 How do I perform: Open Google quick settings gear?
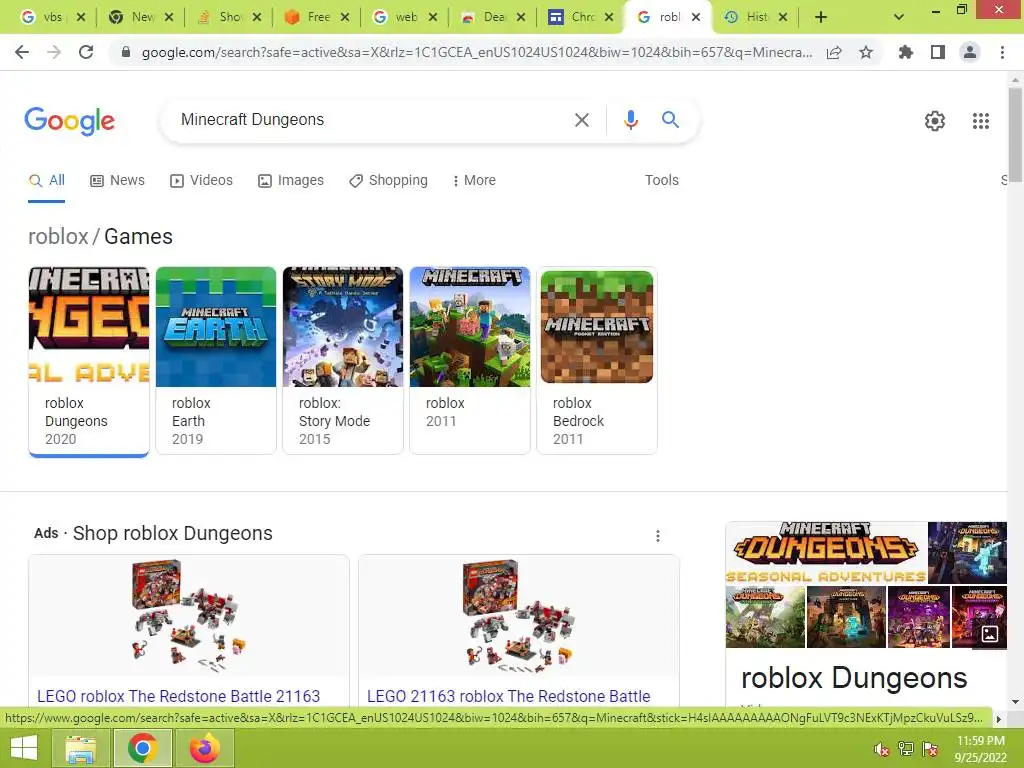click(x=935, y=121)
